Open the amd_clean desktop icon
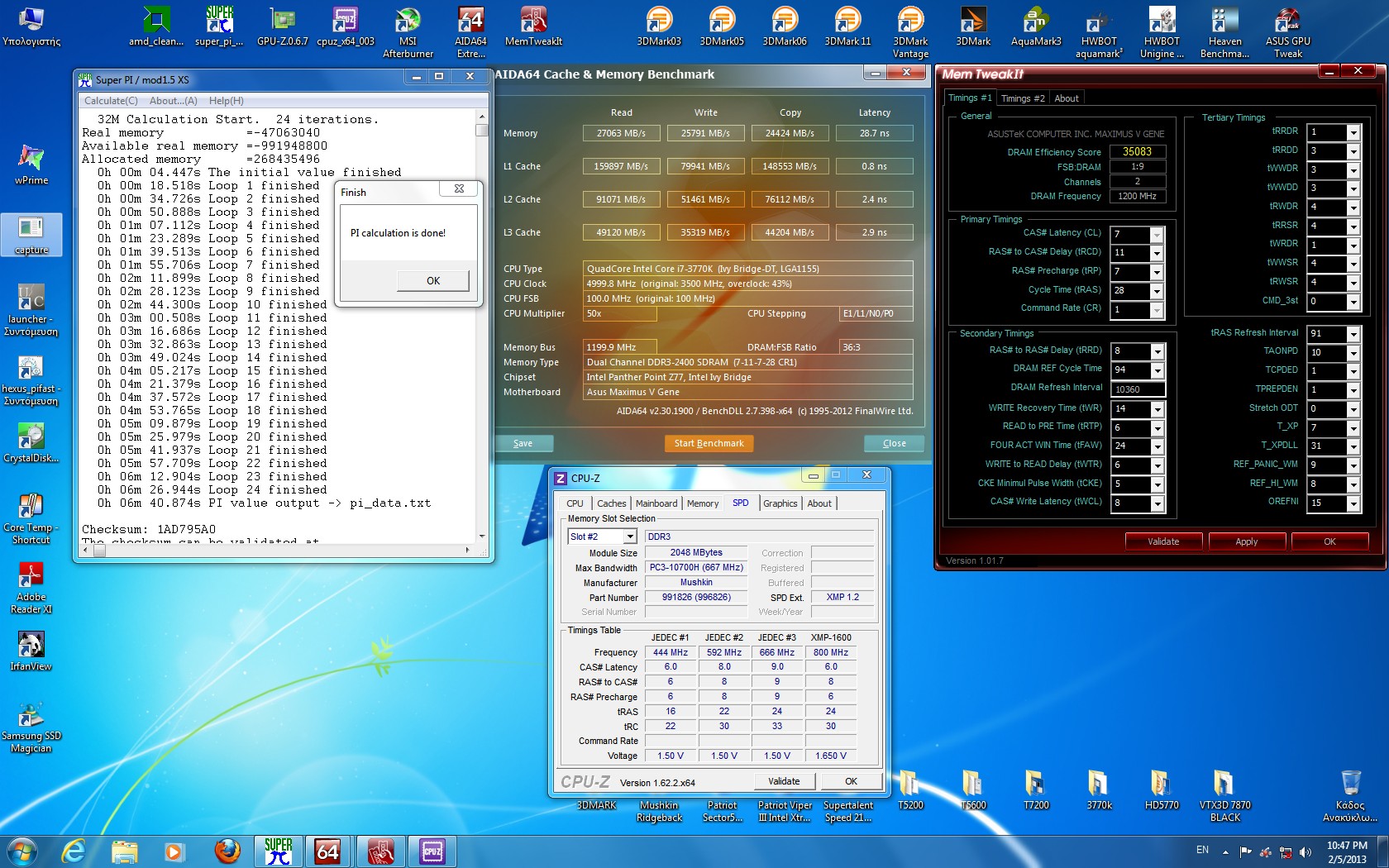 pos(156,26)
